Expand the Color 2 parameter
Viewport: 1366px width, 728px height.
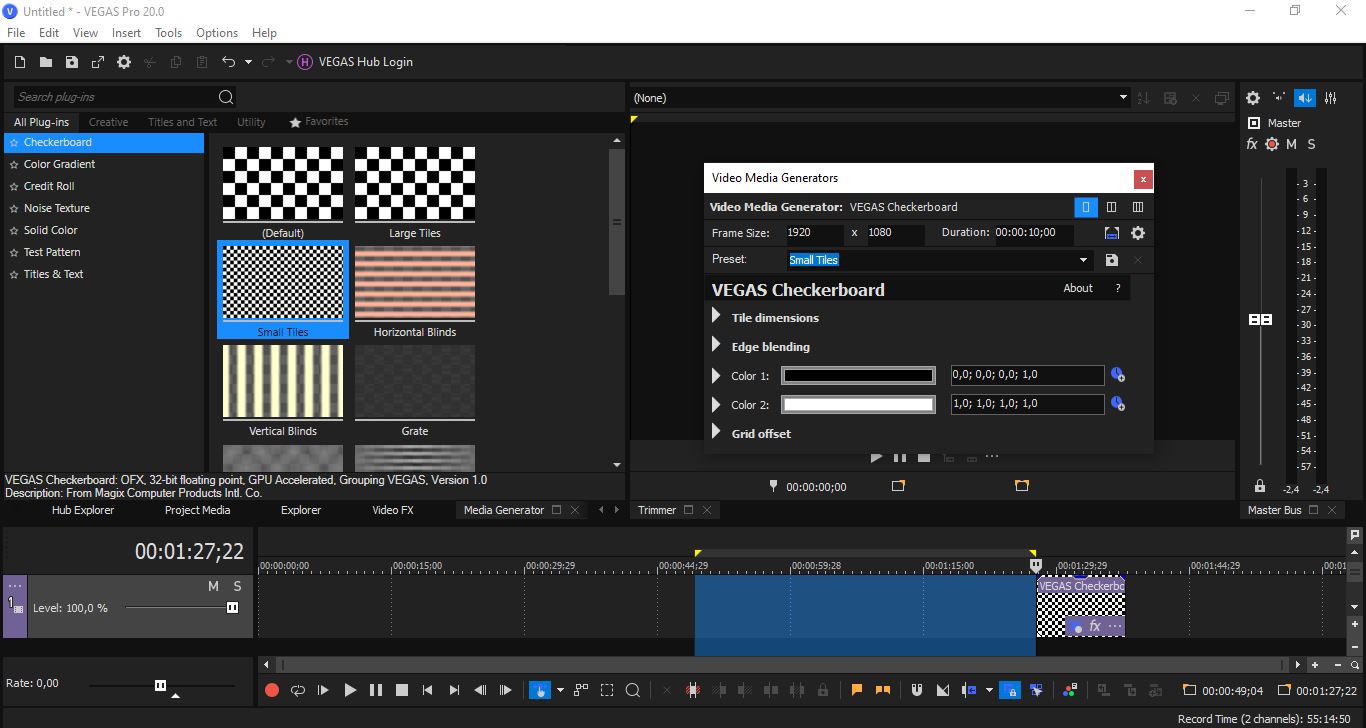(x=716, y=405)
